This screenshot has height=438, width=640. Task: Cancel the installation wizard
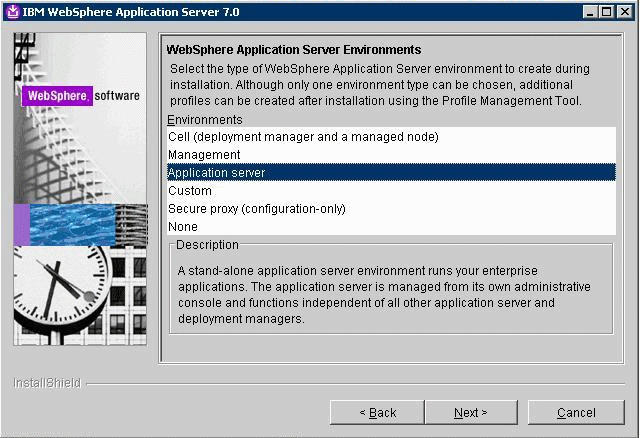coord(576,412)
